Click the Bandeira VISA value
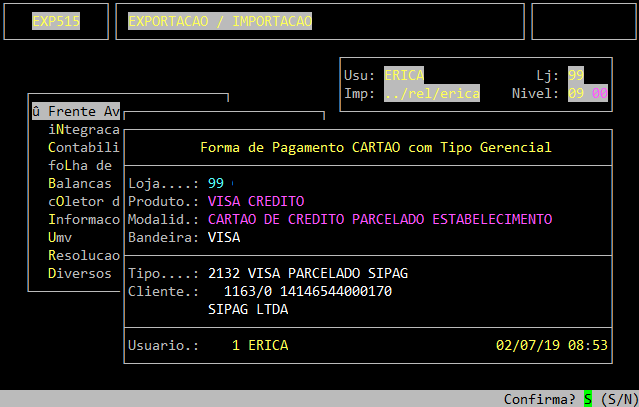Viewport: 639px width, 407px height. click(224, 237)
